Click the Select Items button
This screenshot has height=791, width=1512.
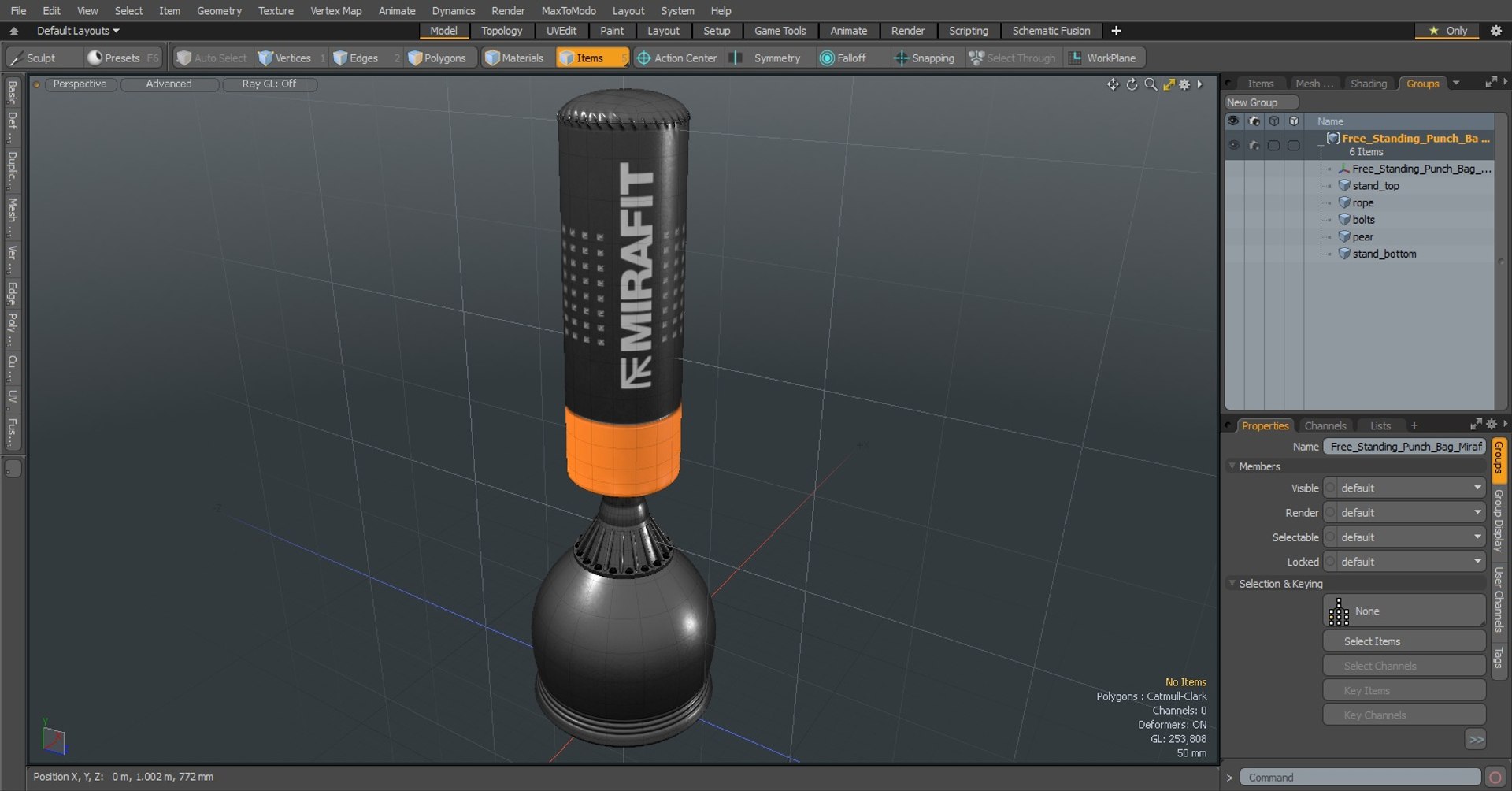click(1404, 641)
